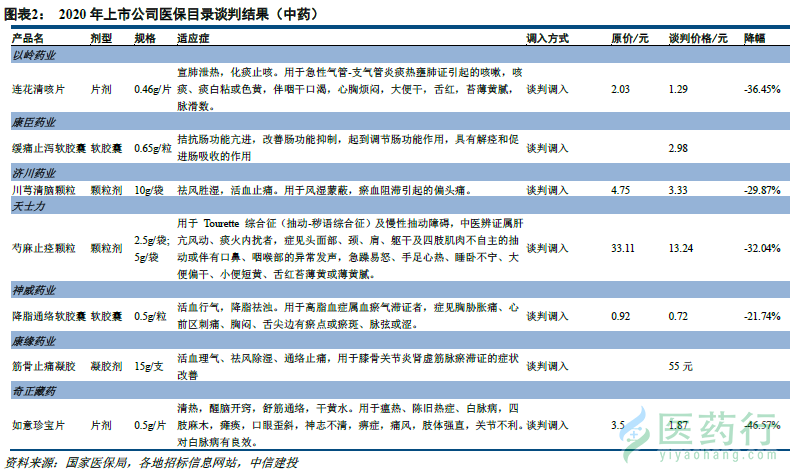Click the negotiated price '0.72'
The width and height of the screenshot is (793, 475).
[x=678, y=316]
